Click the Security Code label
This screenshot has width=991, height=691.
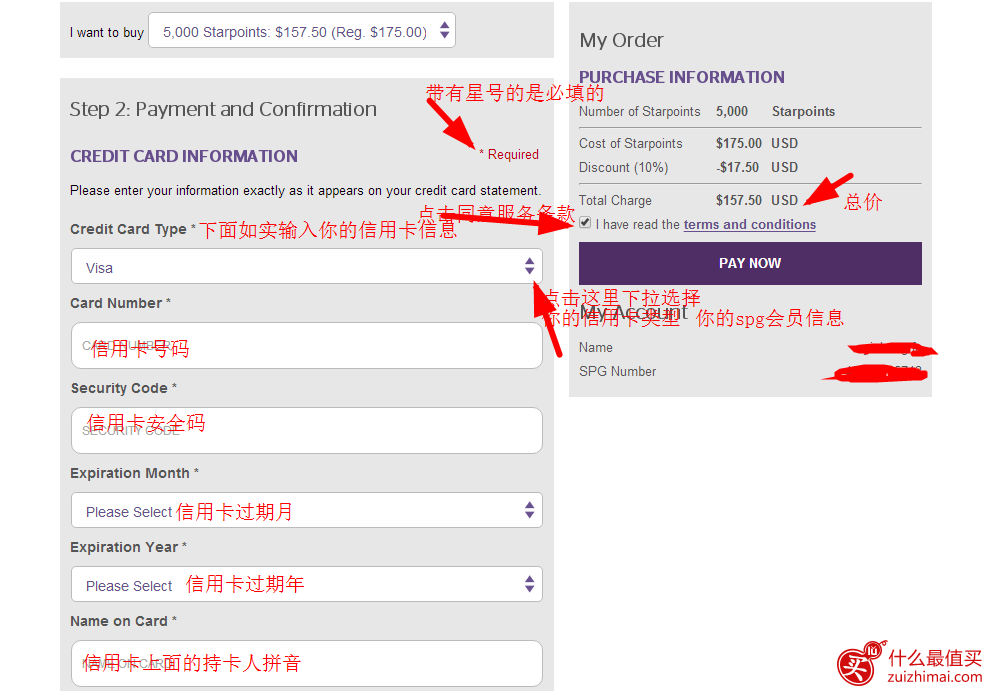point(119,388)
